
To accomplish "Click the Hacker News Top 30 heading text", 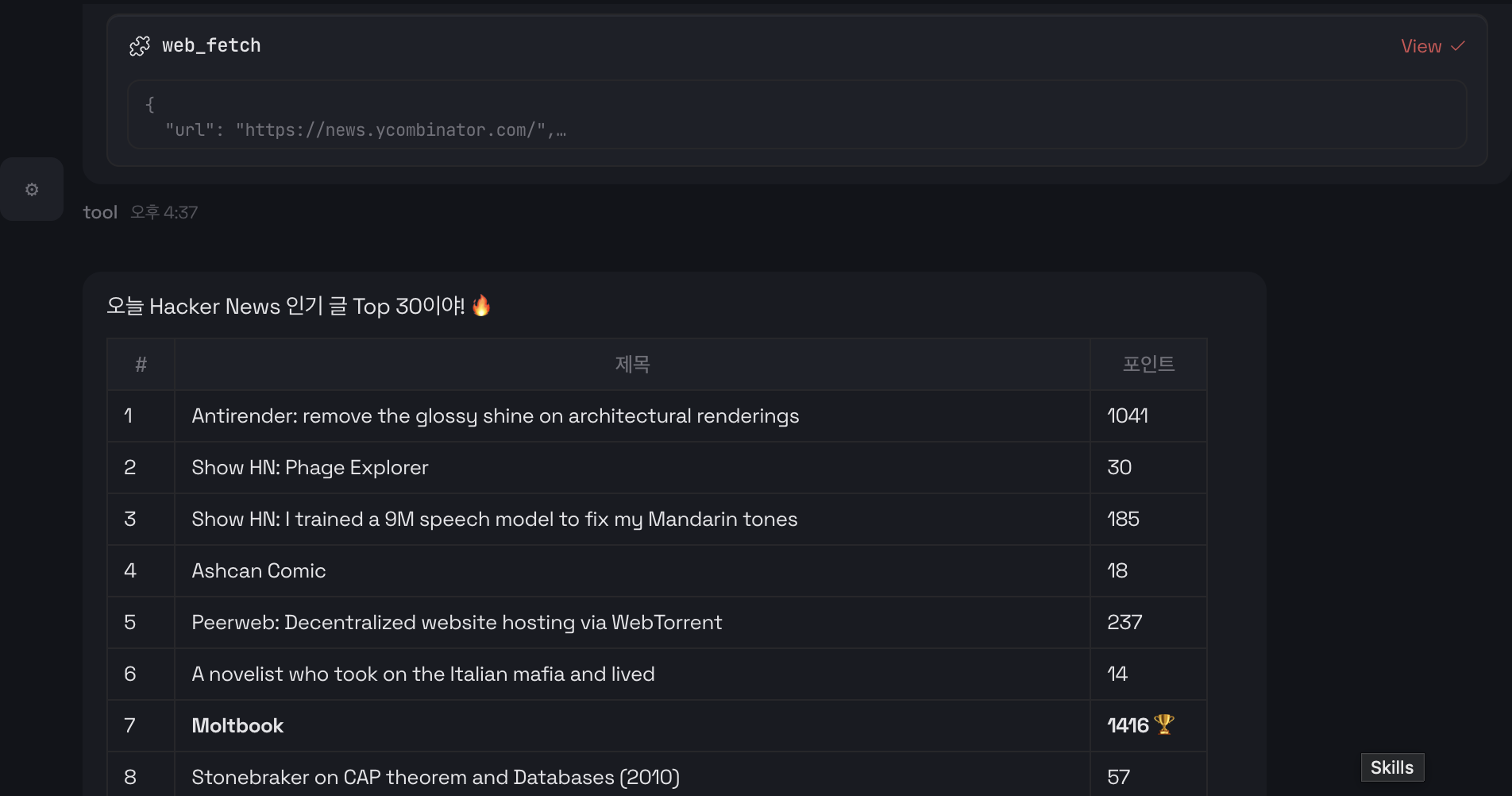I will [286, 306].
